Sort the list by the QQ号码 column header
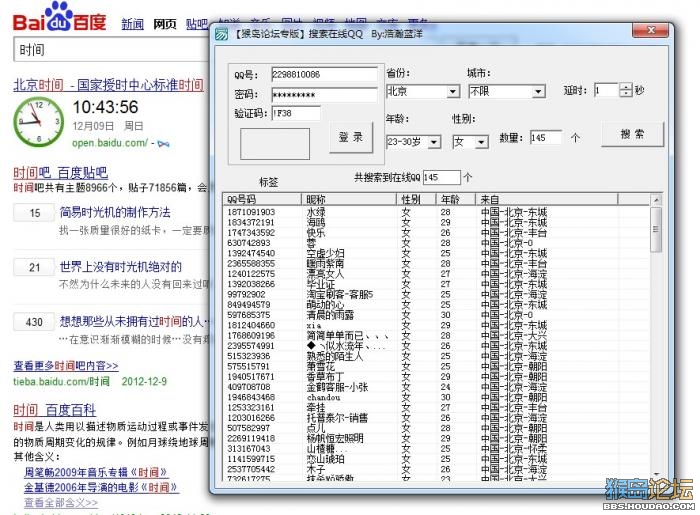700x515 pixels. (x=262, y=199)
